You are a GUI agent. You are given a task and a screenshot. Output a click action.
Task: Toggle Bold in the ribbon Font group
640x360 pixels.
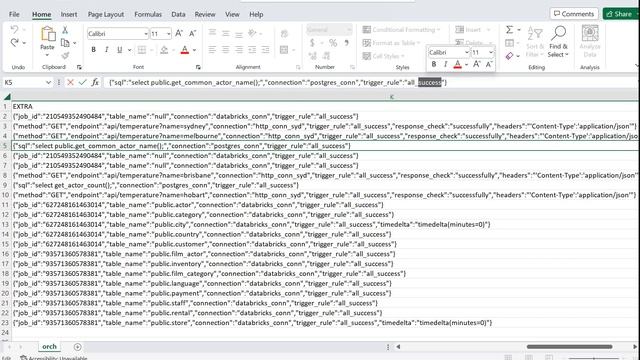point(93,50)
